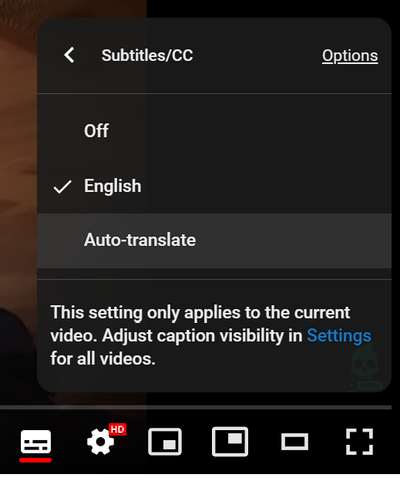Enable picture-in-picture mode icon
400x481 pixels.
click(230, 441)
